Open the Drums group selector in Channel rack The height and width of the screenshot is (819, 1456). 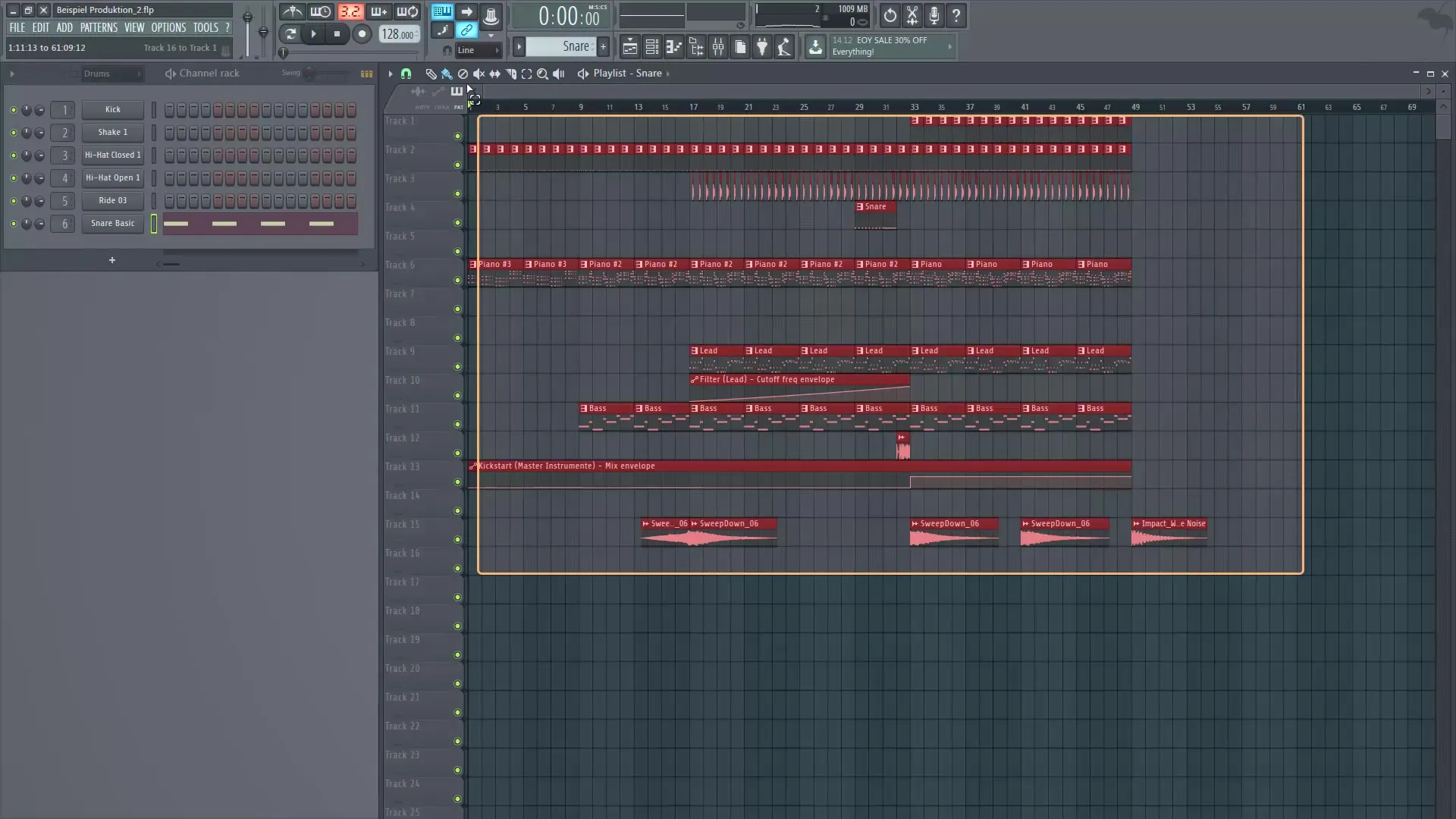(x=111, y=74)
